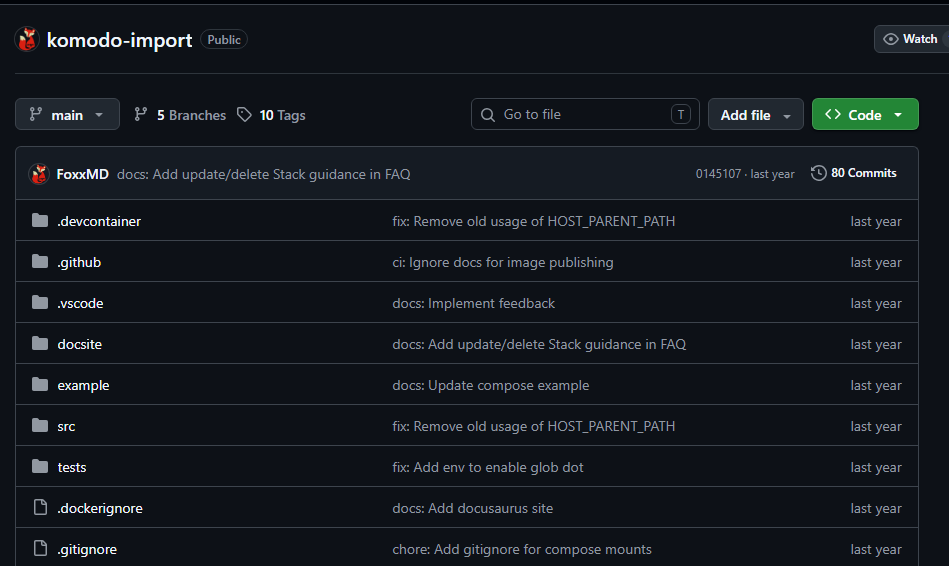Click 'last year' timestamp in .github row

(x=876, y=263)
